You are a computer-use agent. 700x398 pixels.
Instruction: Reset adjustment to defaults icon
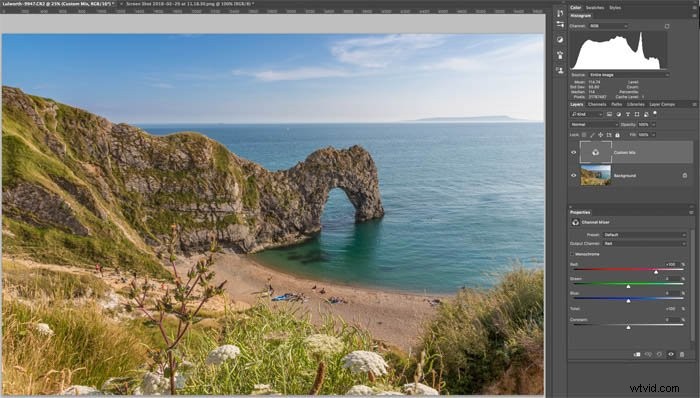659,354
